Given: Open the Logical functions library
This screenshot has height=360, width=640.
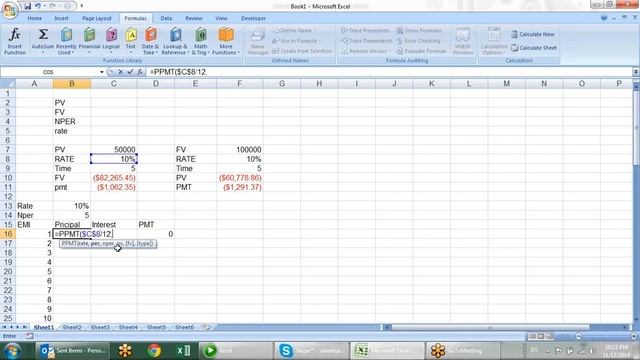Looking at the screenshot, I should (x=111, y=41).
